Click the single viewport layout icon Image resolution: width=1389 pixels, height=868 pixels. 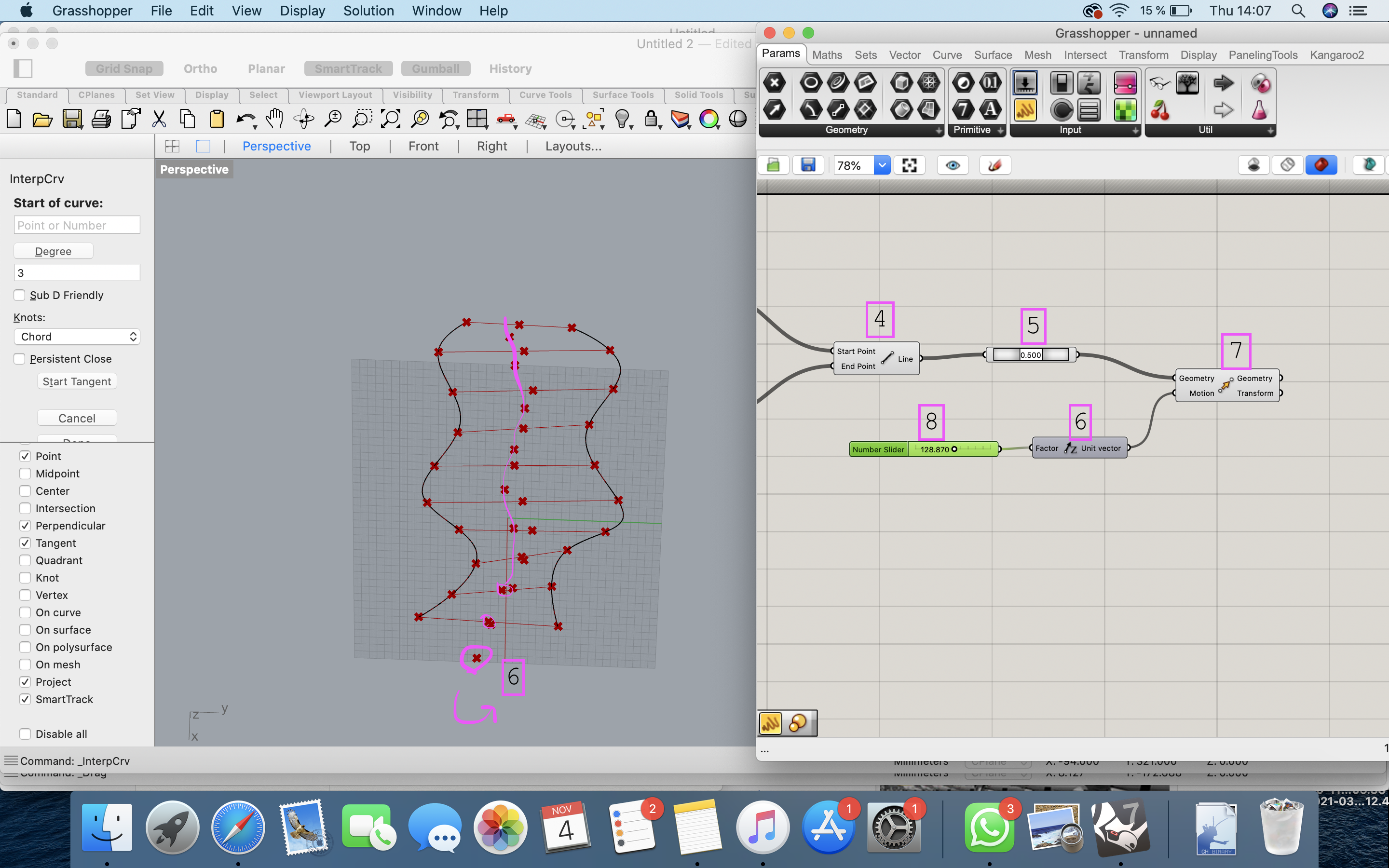click(x=203, y=147)
